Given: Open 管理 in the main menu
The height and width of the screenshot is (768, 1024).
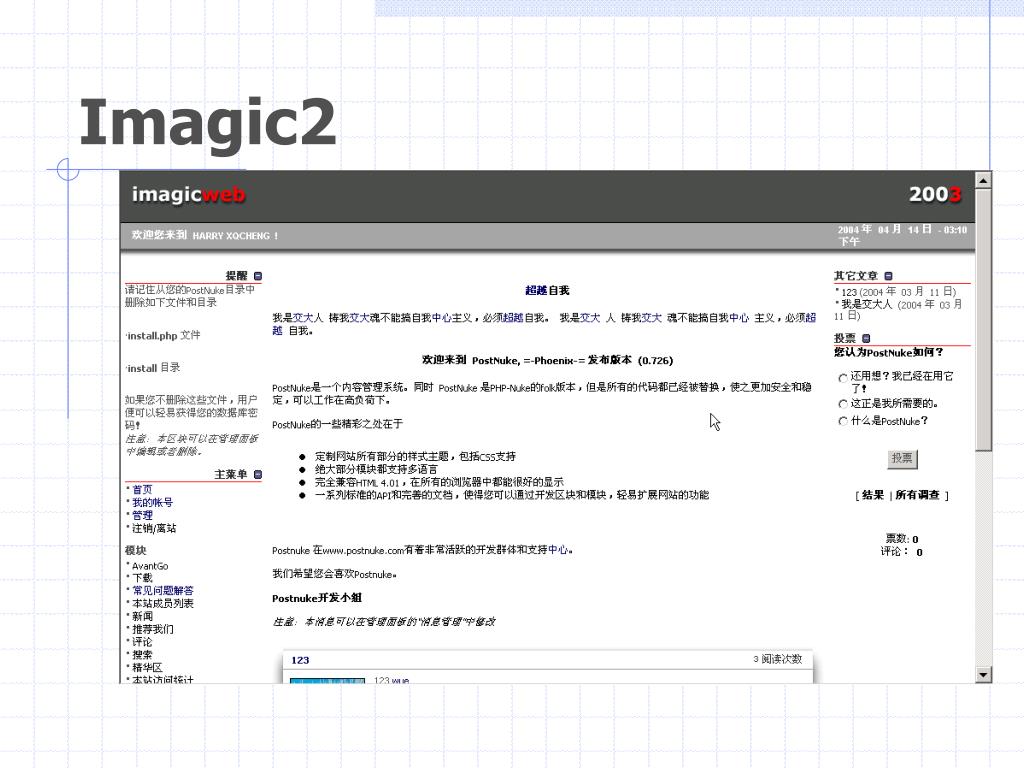Looking at the screenshot, I should (x=142, y=515).
